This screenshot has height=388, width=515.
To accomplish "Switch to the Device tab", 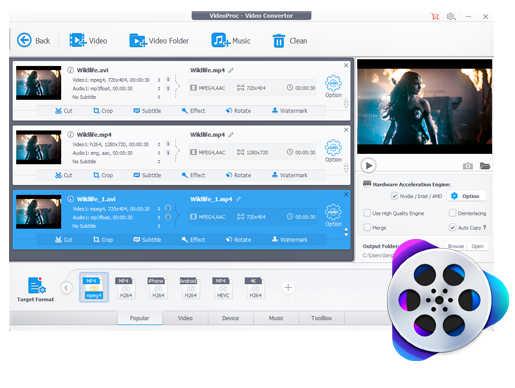I will pyautogui.click(x=230, y=318).
